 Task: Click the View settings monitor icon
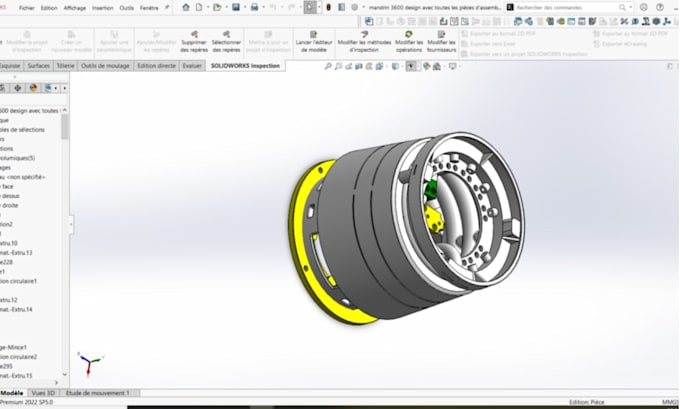pyautogui.click(x=452, y=66)
